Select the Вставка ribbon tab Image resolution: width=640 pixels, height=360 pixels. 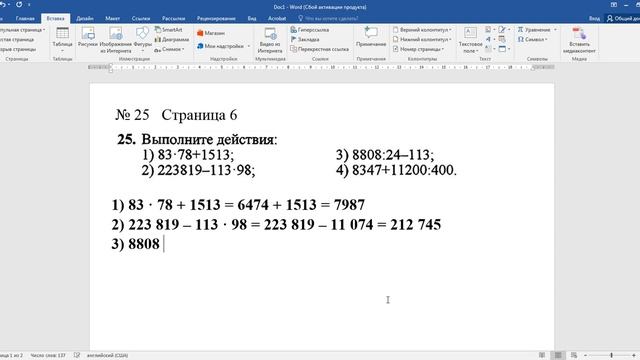click(x=56, y=18)
